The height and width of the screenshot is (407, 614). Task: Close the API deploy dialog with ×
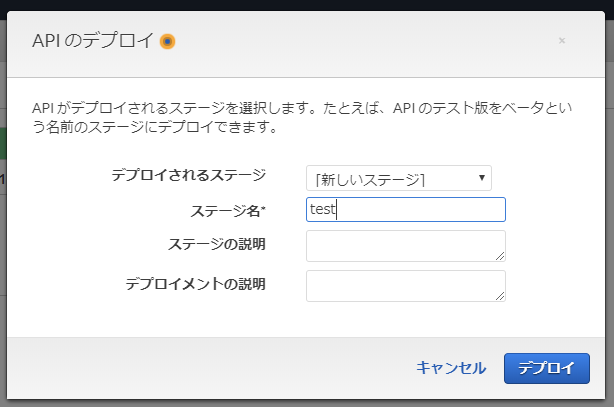(562, 41)
